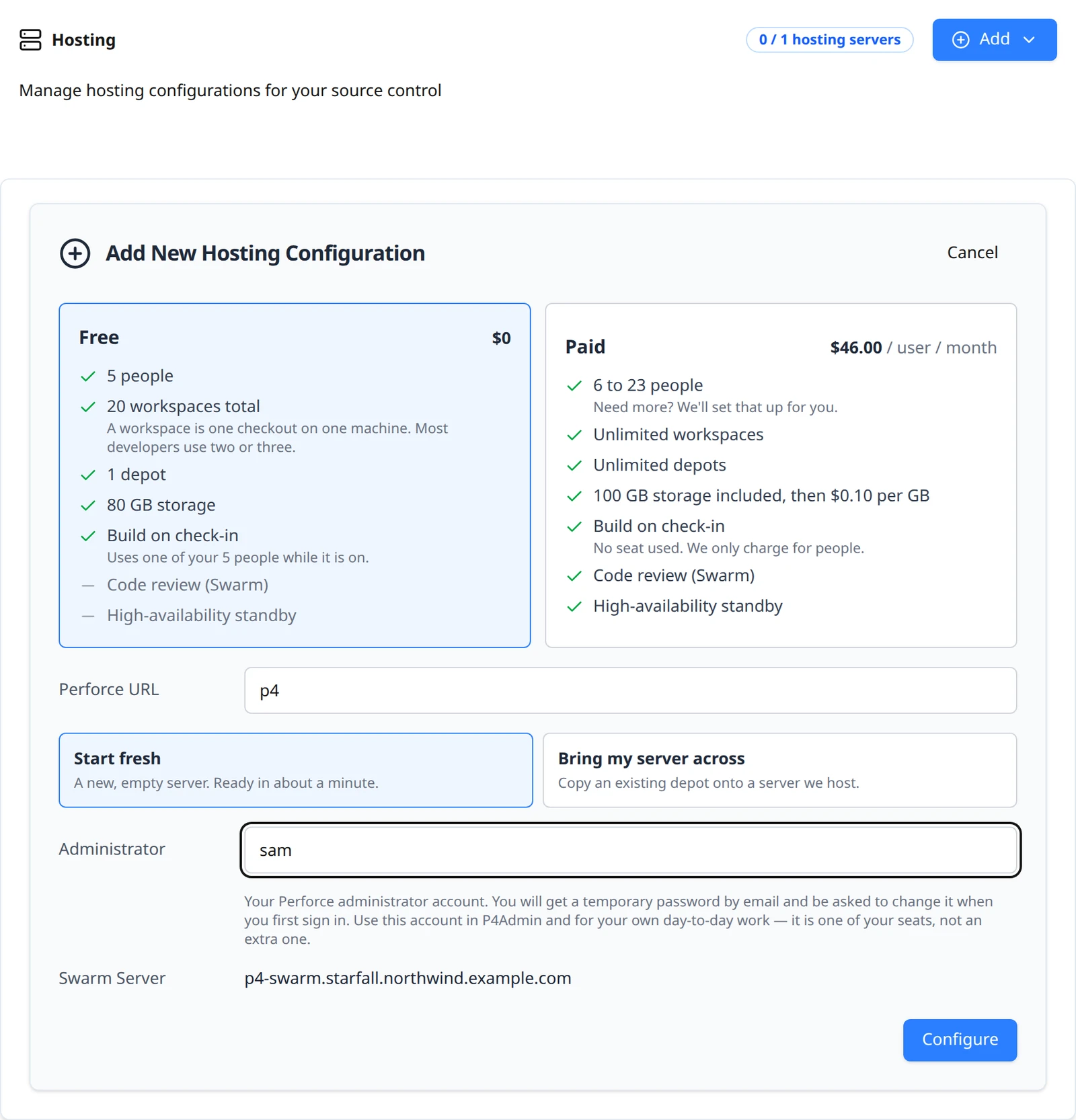Image resolution: width=1076 pixels, height=1120 pixels.
Task: Click the plus icon beside Add New Hosting Configuration
Action: [75, 253]
